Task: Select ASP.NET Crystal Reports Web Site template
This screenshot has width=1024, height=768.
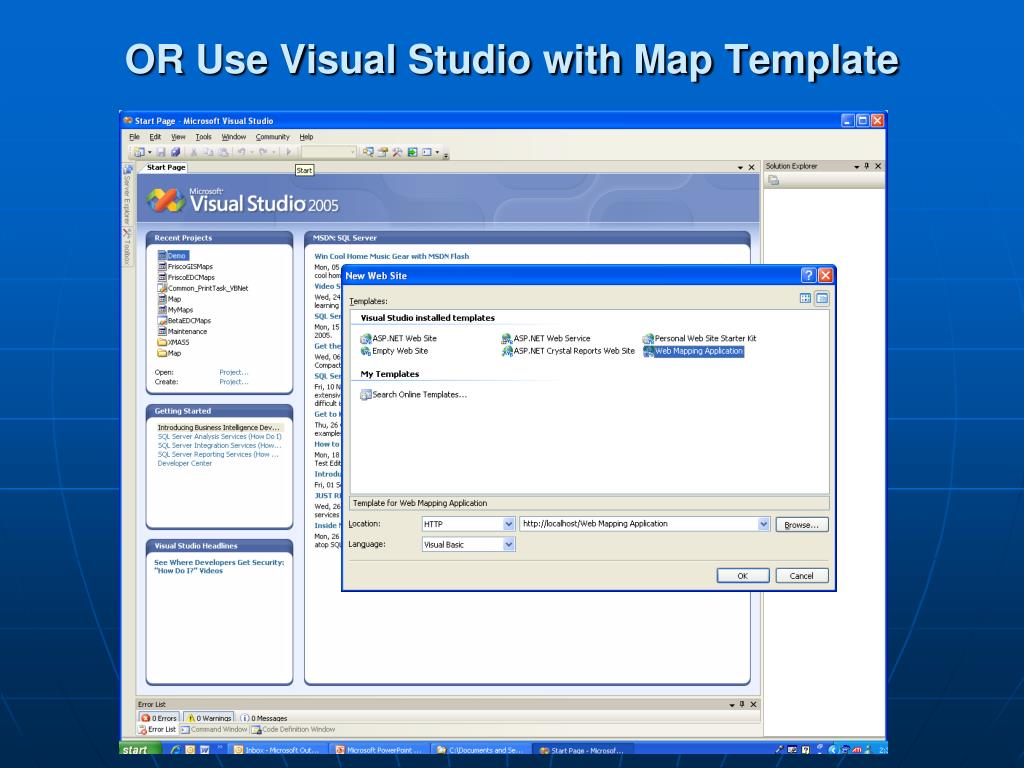Action: coord(568,351)
